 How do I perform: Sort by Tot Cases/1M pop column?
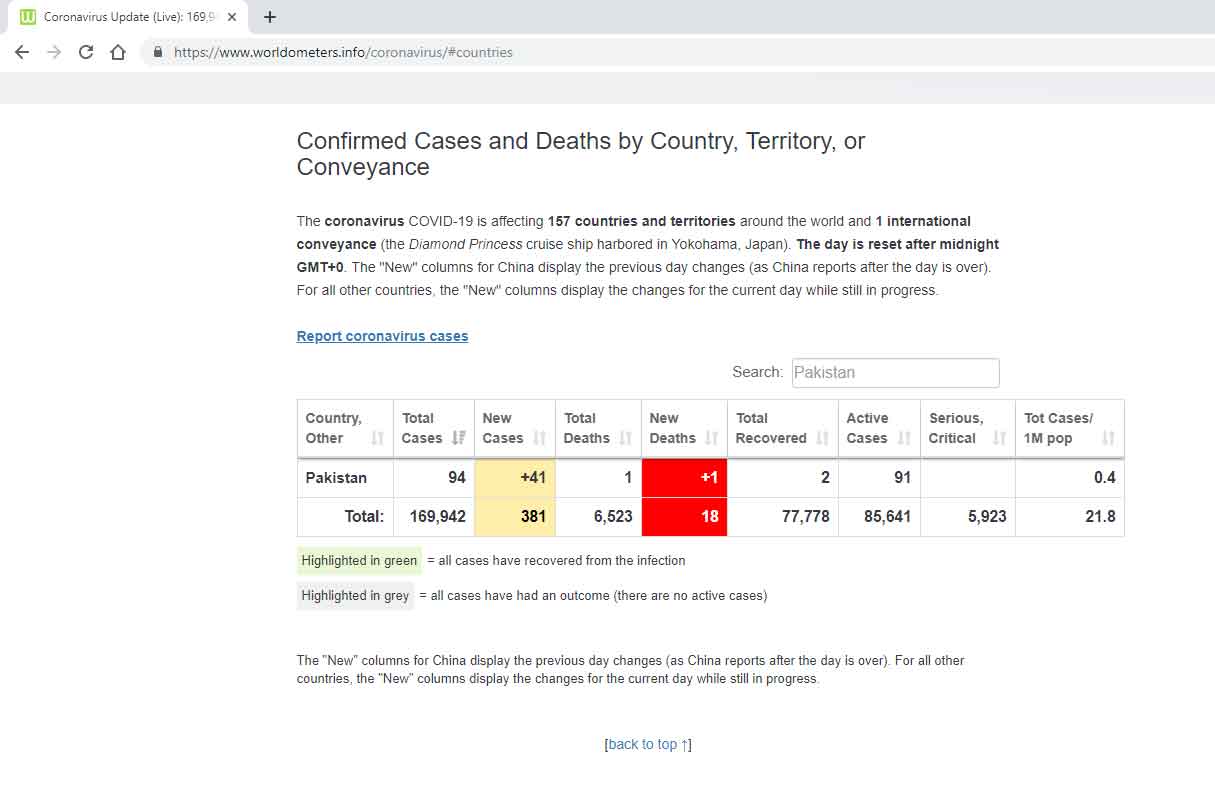pos(1070,428)
